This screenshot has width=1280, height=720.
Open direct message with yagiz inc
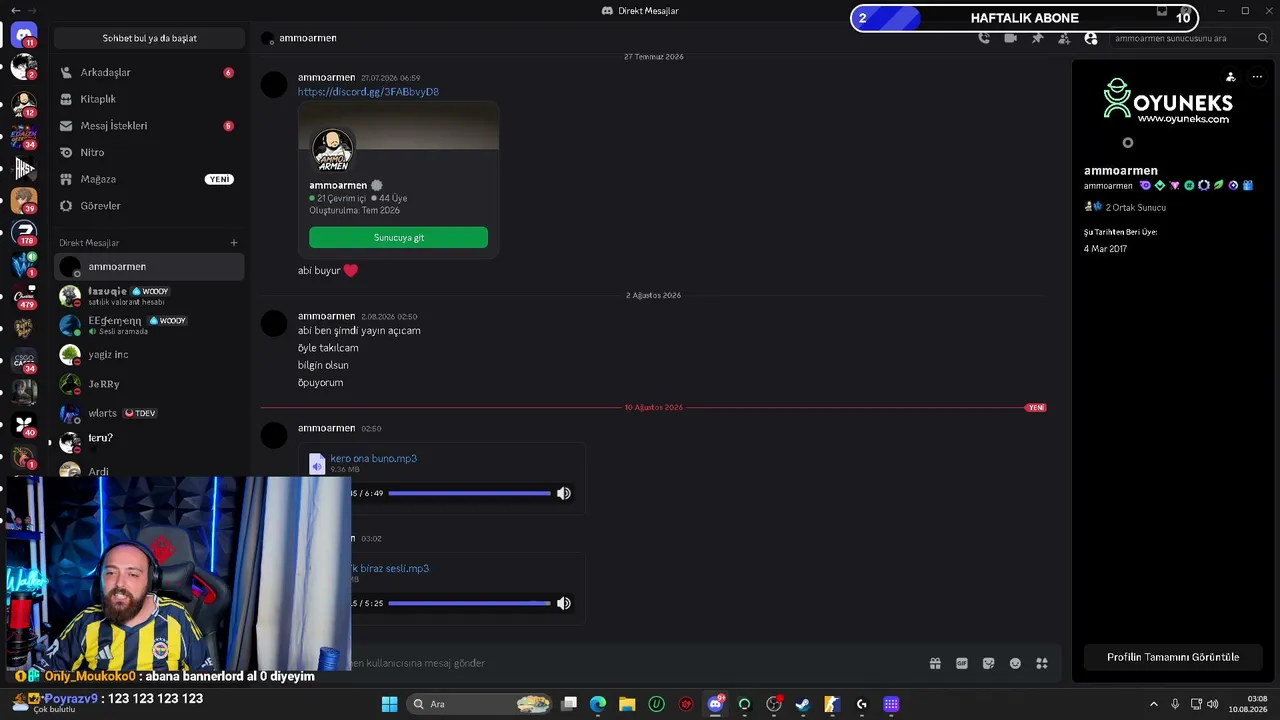pyautogui.click(x=149, y=355)
